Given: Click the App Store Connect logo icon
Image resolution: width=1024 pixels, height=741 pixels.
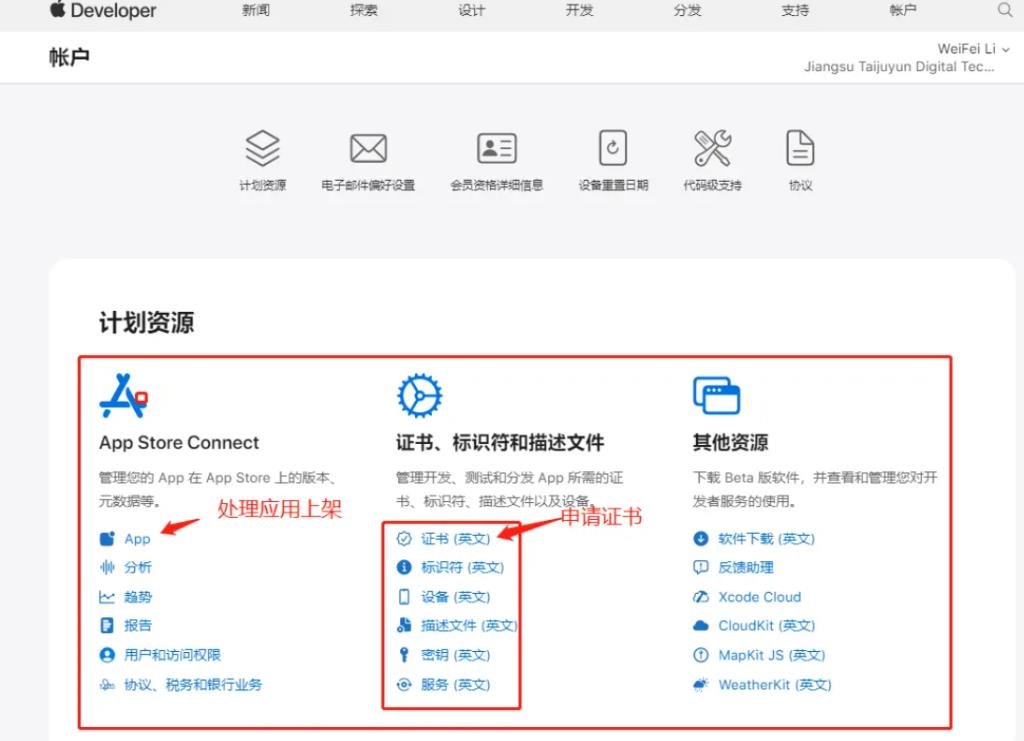Looking at the screenshot, I should (x=124, y=395).
